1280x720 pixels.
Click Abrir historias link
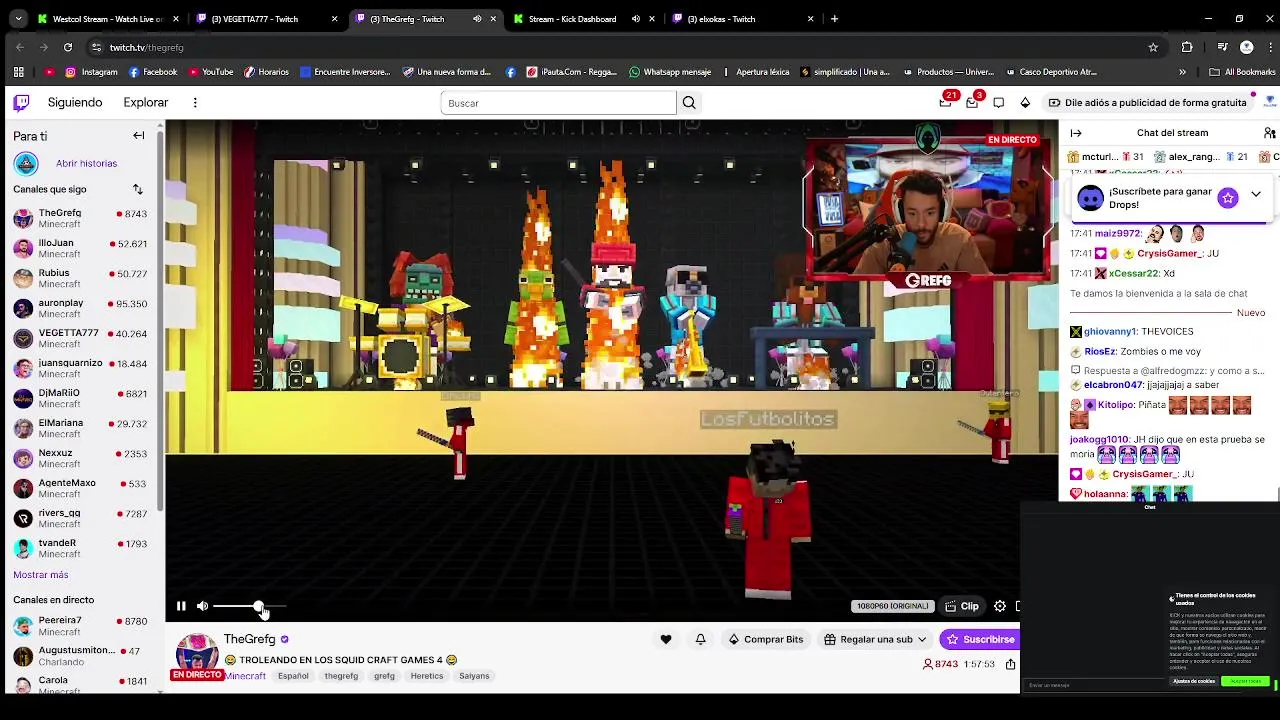(x=87, y=163)
